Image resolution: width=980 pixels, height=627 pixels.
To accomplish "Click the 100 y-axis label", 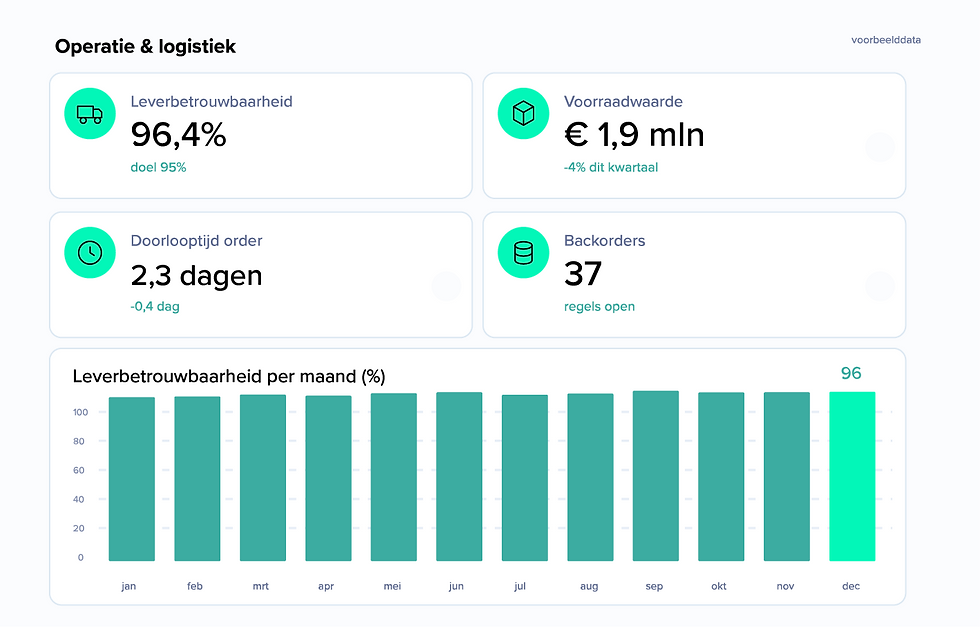I will (81, 412).
